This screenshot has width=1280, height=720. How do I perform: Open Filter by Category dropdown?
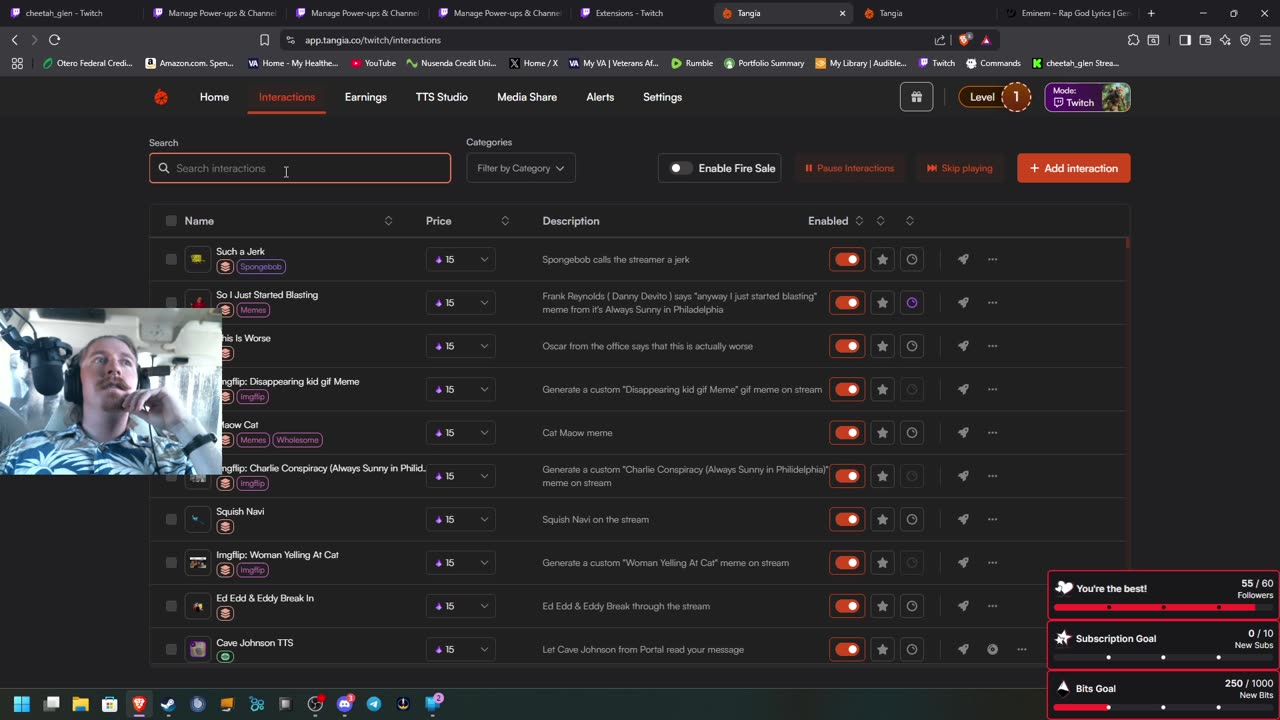click(520, 168)
